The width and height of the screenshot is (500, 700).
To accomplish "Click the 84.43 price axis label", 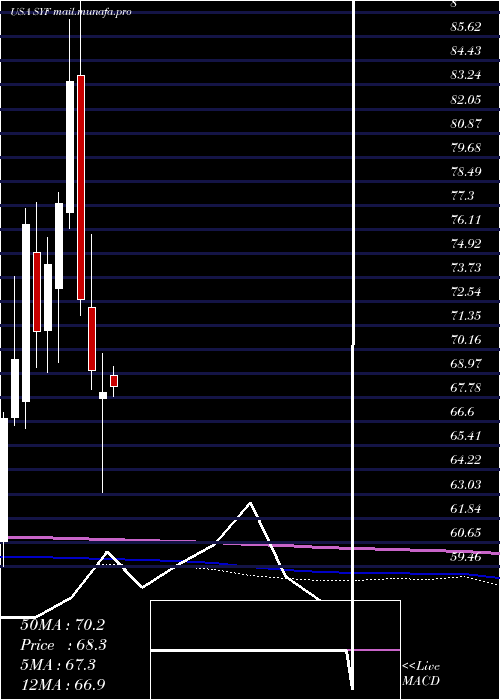I will click(x=466, y=51).
